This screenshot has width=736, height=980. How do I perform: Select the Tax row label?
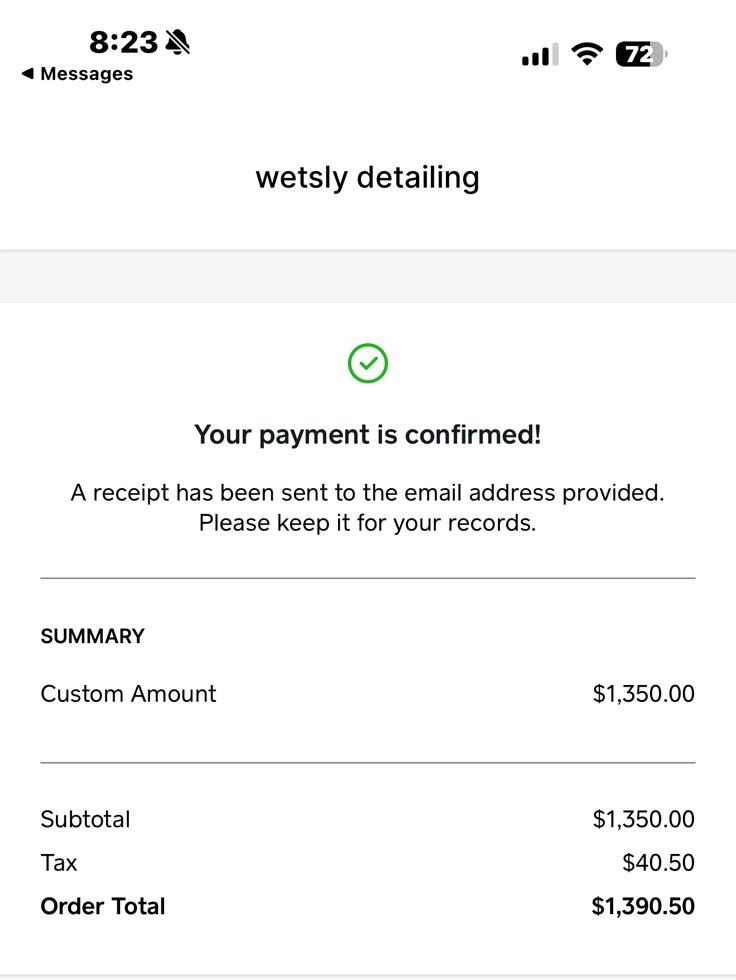click(59, 863)
